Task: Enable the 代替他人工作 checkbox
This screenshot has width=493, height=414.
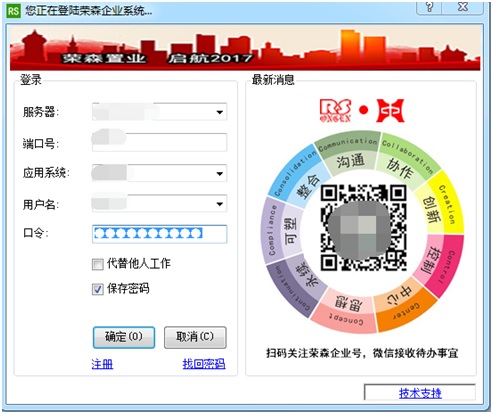Action: [x=97, y=265]
